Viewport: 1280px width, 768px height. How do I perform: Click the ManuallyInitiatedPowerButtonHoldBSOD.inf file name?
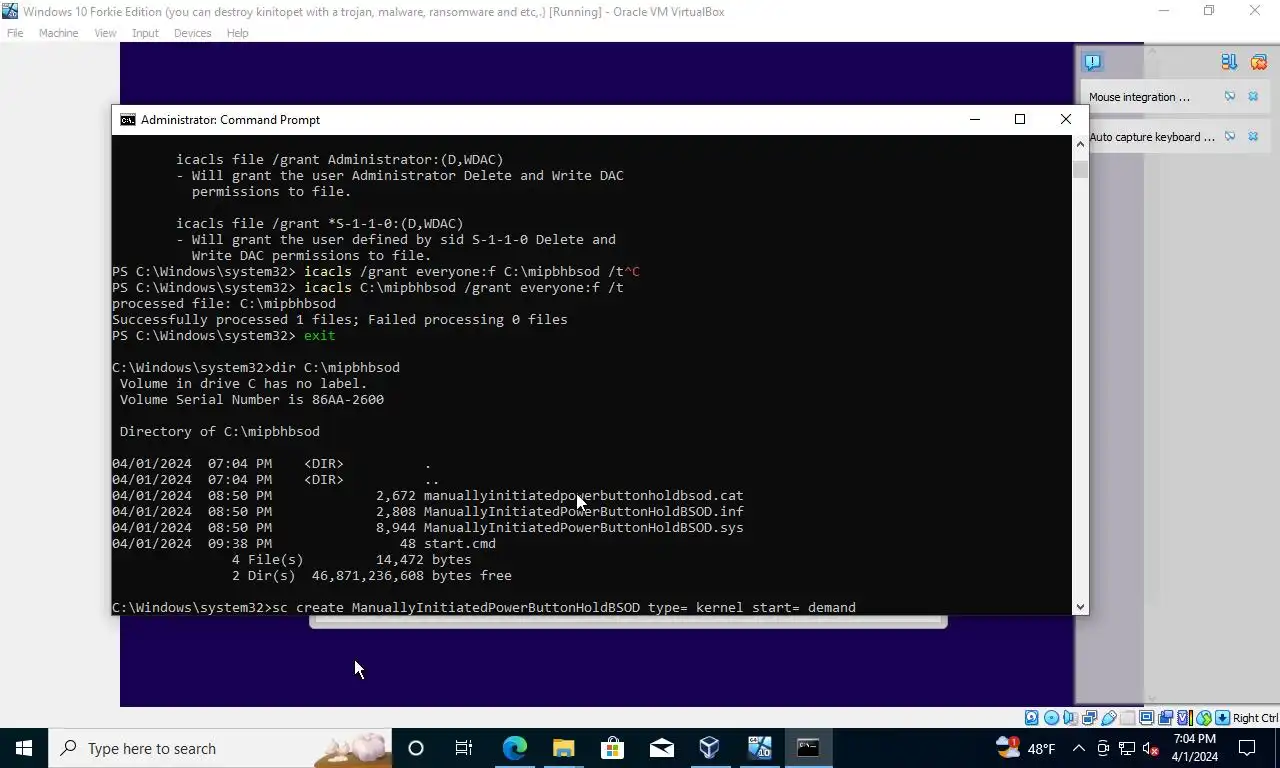click(x=584, y=511)
